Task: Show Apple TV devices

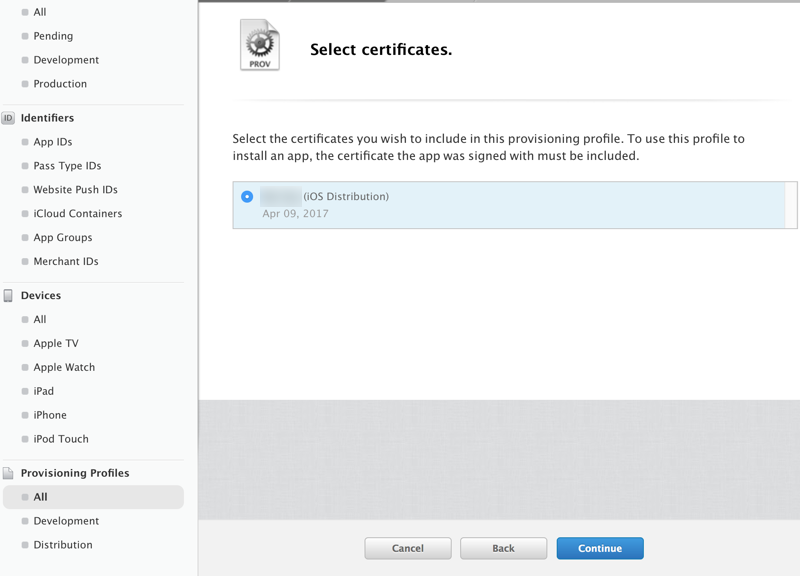Action: (x=56, y=344)
